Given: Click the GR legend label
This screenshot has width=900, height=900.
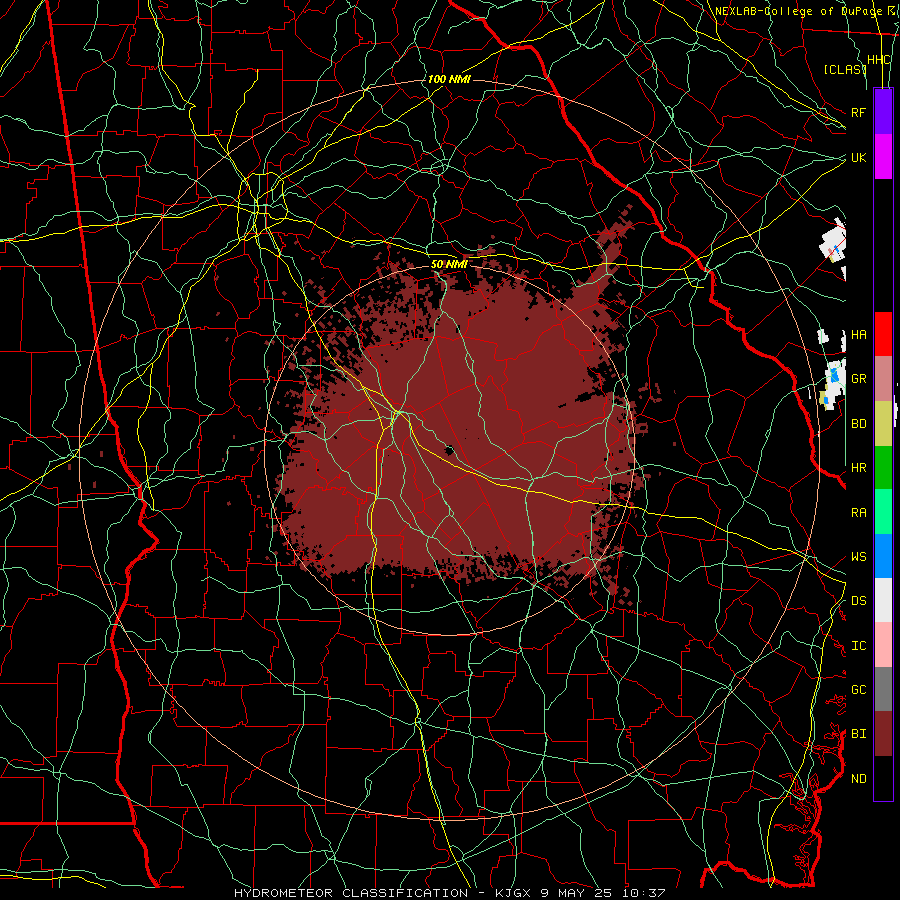Looking at the screenshot, I should [x=858, y=379].
